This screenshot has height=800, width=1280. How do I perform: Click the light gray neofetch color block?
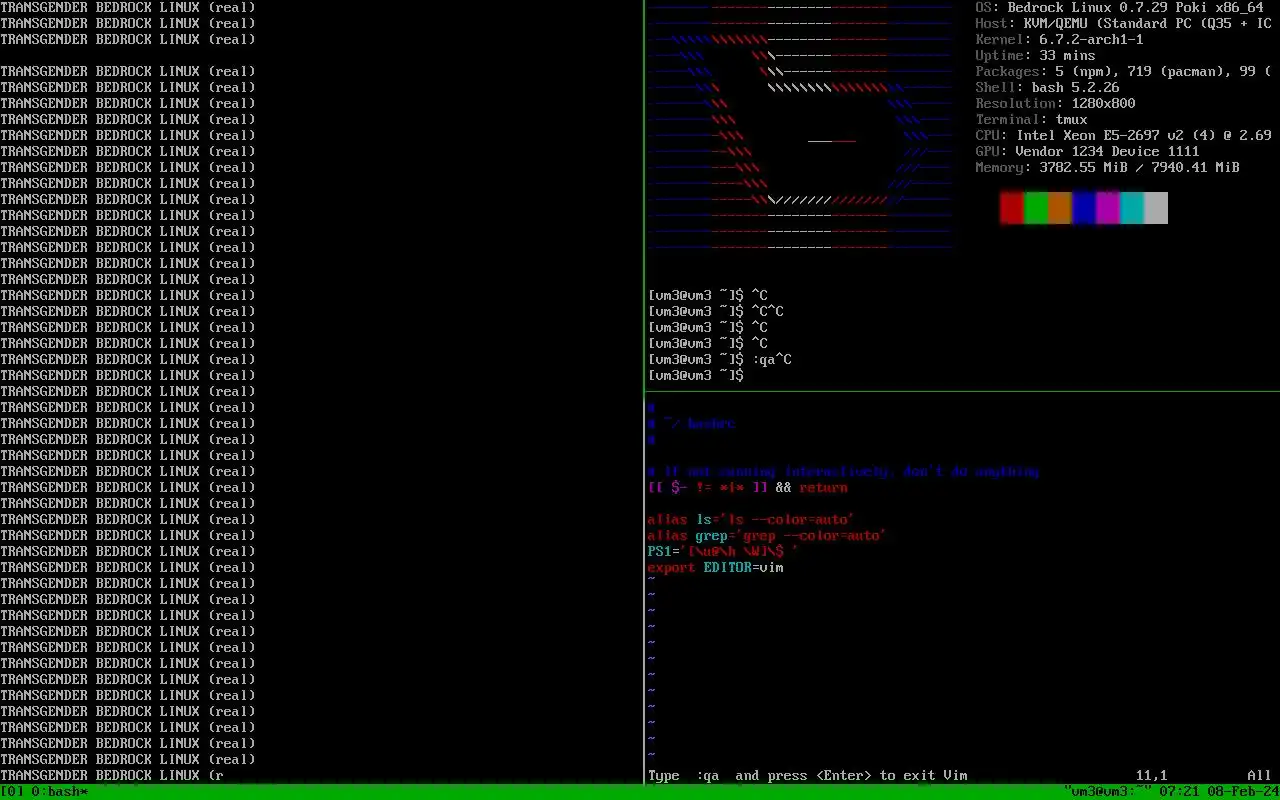tap(1155, 208)
